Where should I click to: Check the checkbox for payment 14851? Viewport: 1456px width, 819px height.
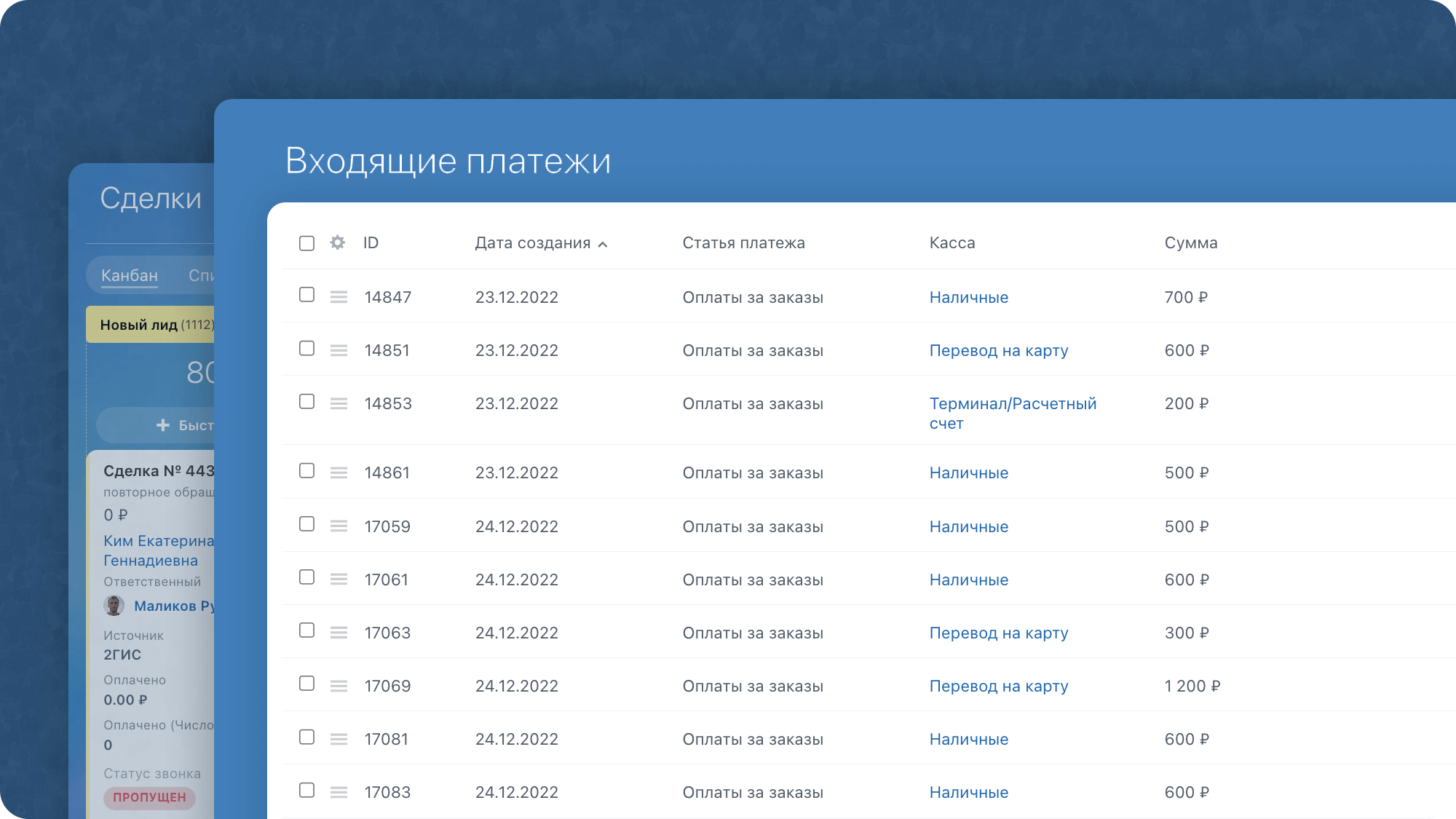(306, 349)
